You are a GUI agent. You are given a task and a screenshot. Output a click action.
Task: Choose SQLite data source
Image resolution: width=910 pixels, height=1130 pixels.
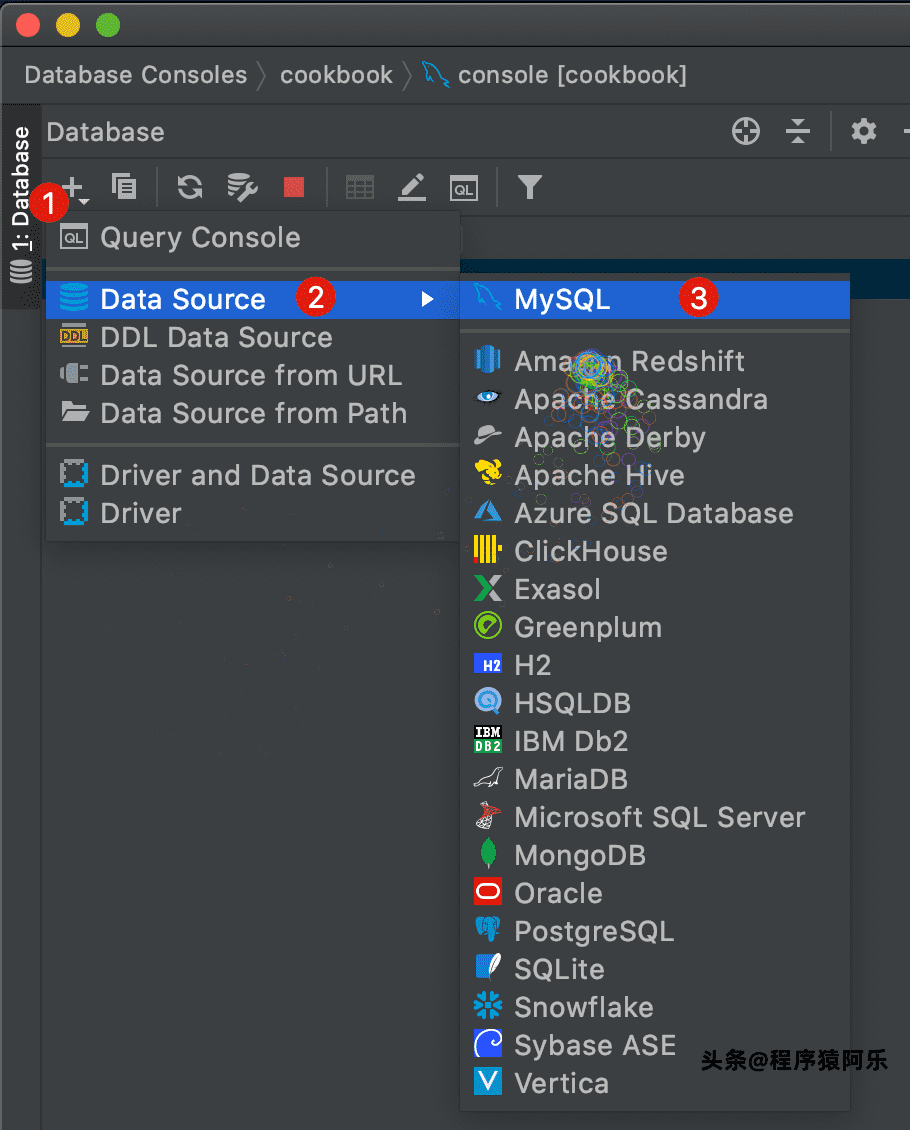click(x=655, y=969)
